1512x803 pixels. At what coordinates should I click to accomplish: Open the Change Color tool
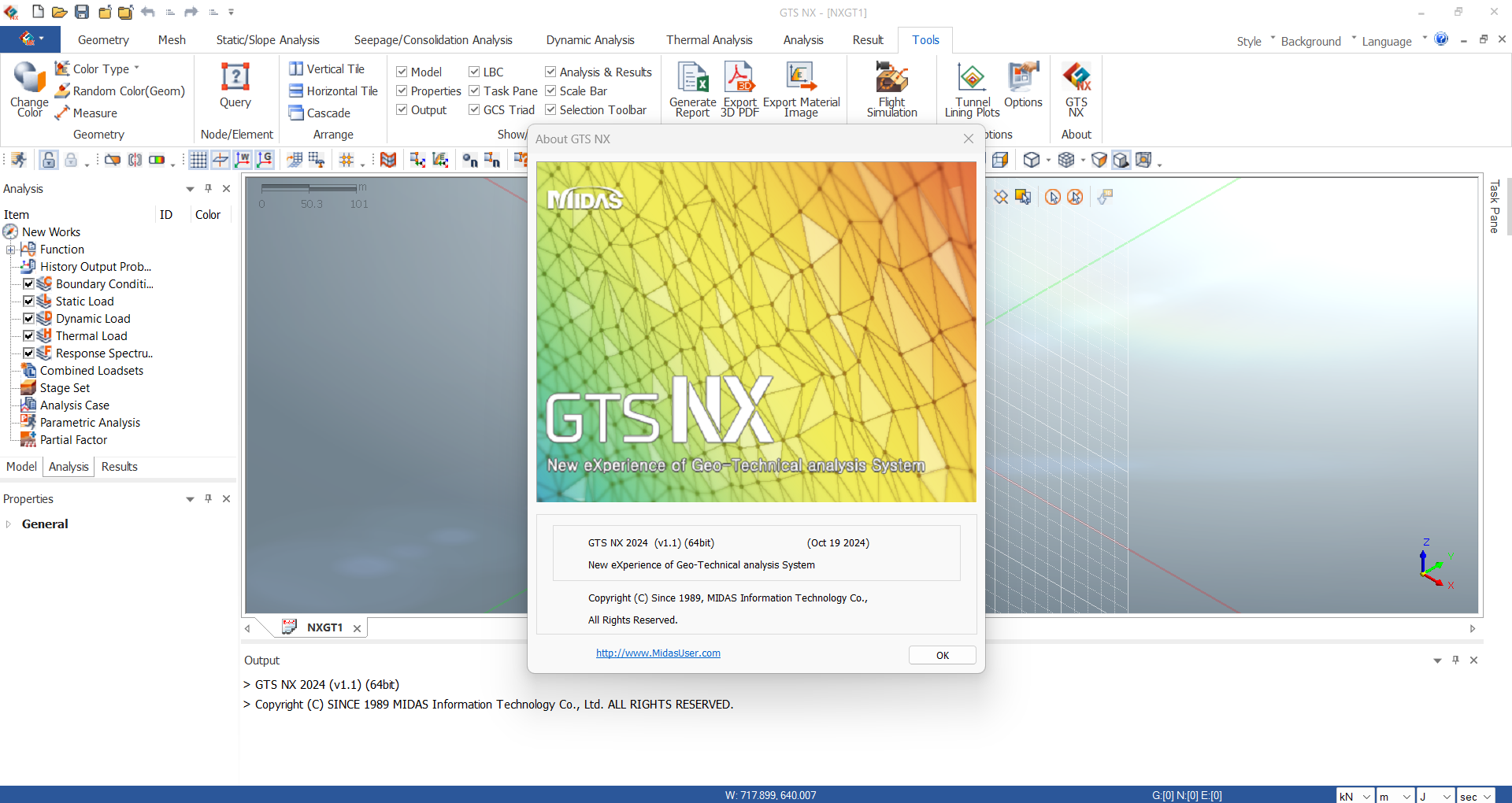[x=29, y=89]
